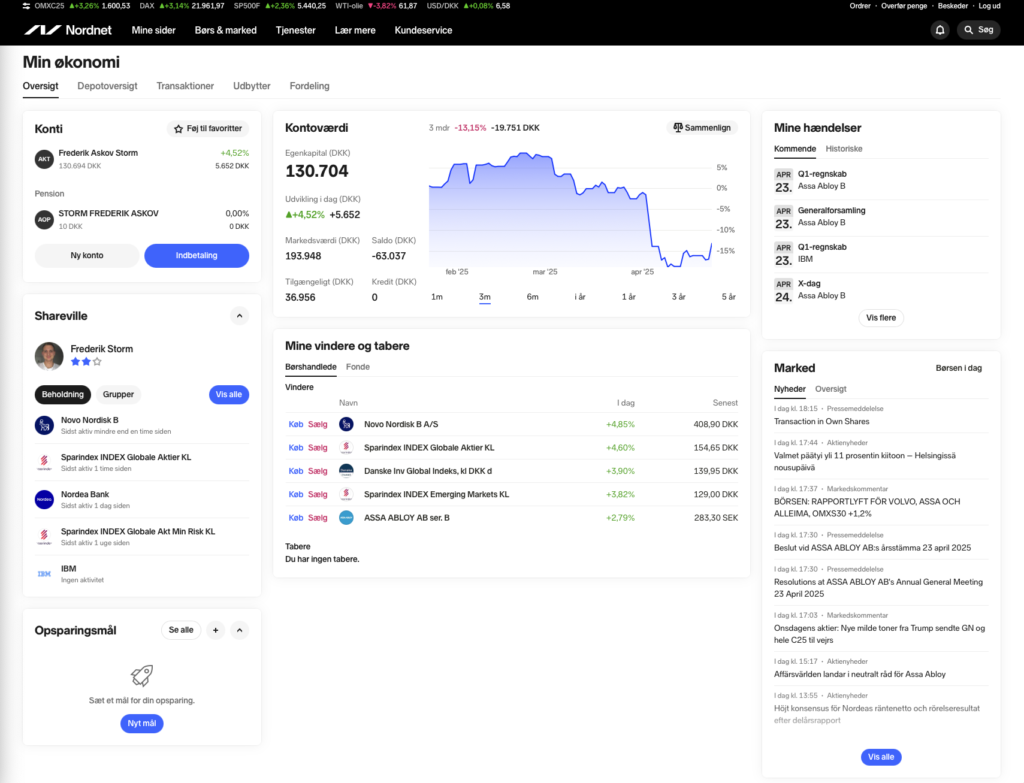Click Frederik Storm's profile picture
Image resolution: width=1024 pixels, height=783 pixels.
[x=48, y=356]
